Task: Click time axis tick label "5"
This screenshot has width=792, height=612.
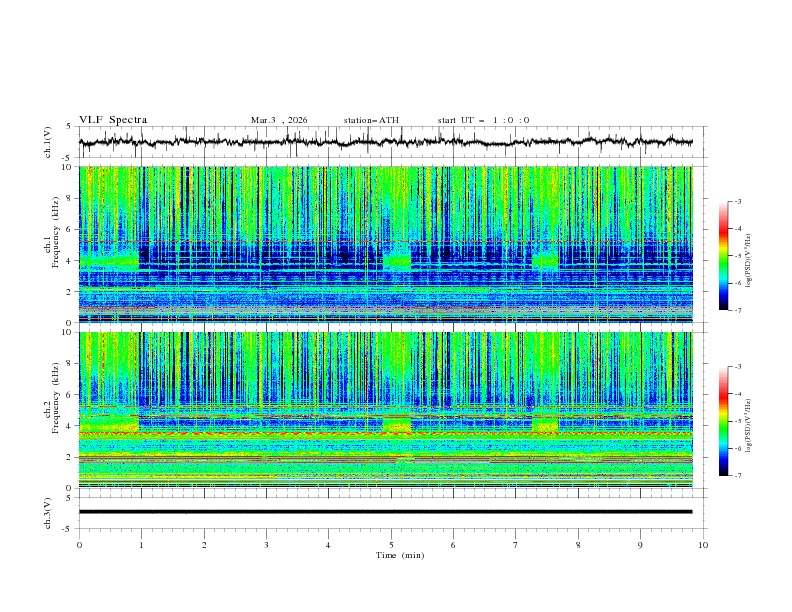Action: coord(391,545)
